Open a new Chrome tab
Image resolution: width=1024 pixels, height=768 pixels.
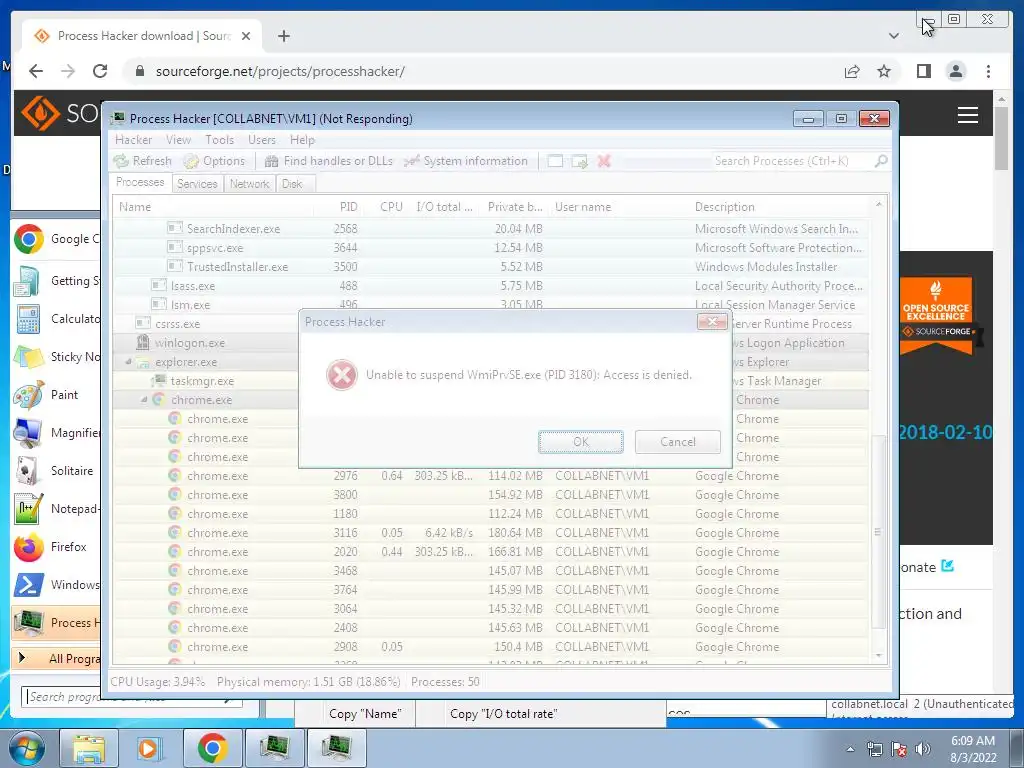coord(283,36)
